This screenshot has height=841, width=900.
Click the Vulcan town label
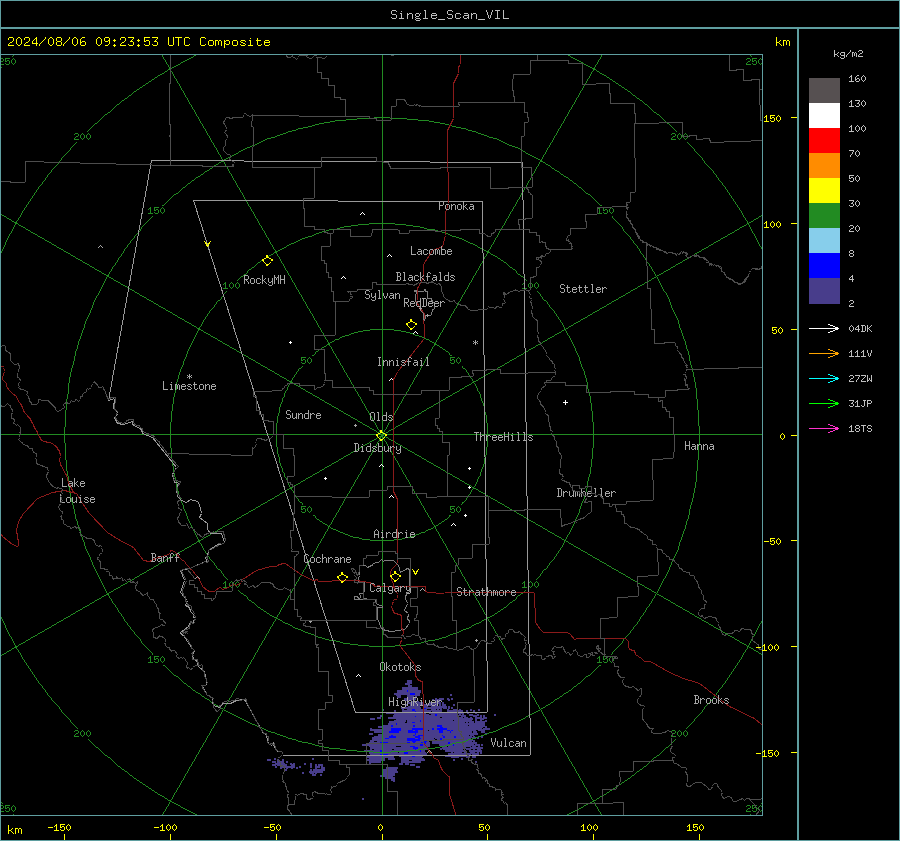[508, 743]
